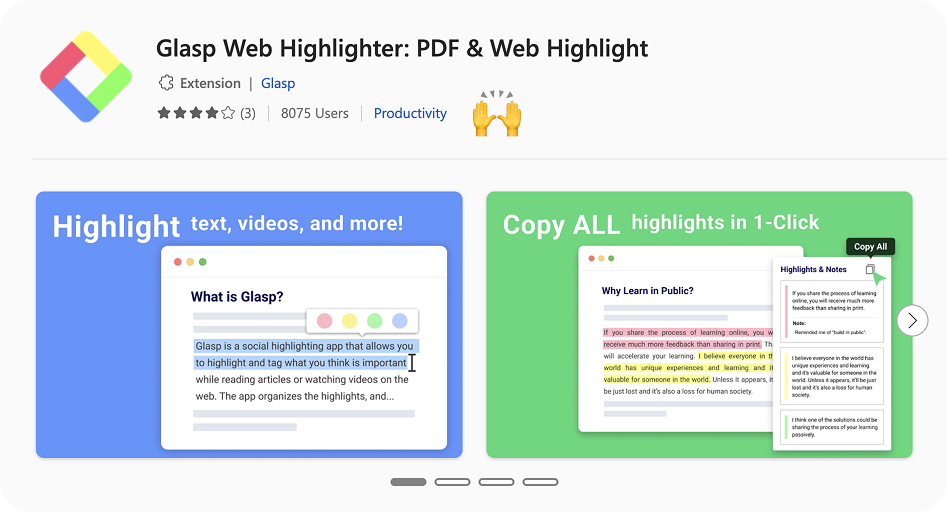Screen dimensions: 947x512
Task: Open the green Copy ALL screenshot
Action: pyautogui.click(x=699, y=325)
